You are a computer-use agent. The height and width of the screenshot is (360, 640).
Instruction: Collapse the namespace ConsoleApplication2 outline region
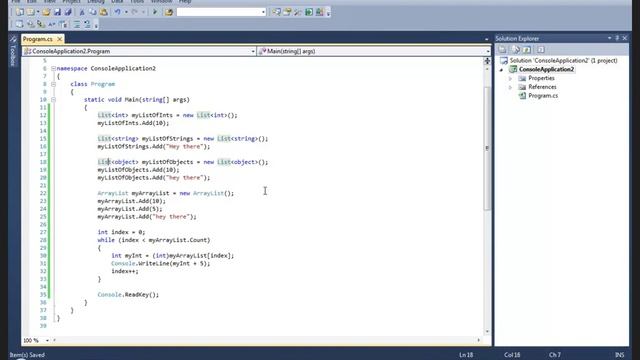(x=53, y=68)
